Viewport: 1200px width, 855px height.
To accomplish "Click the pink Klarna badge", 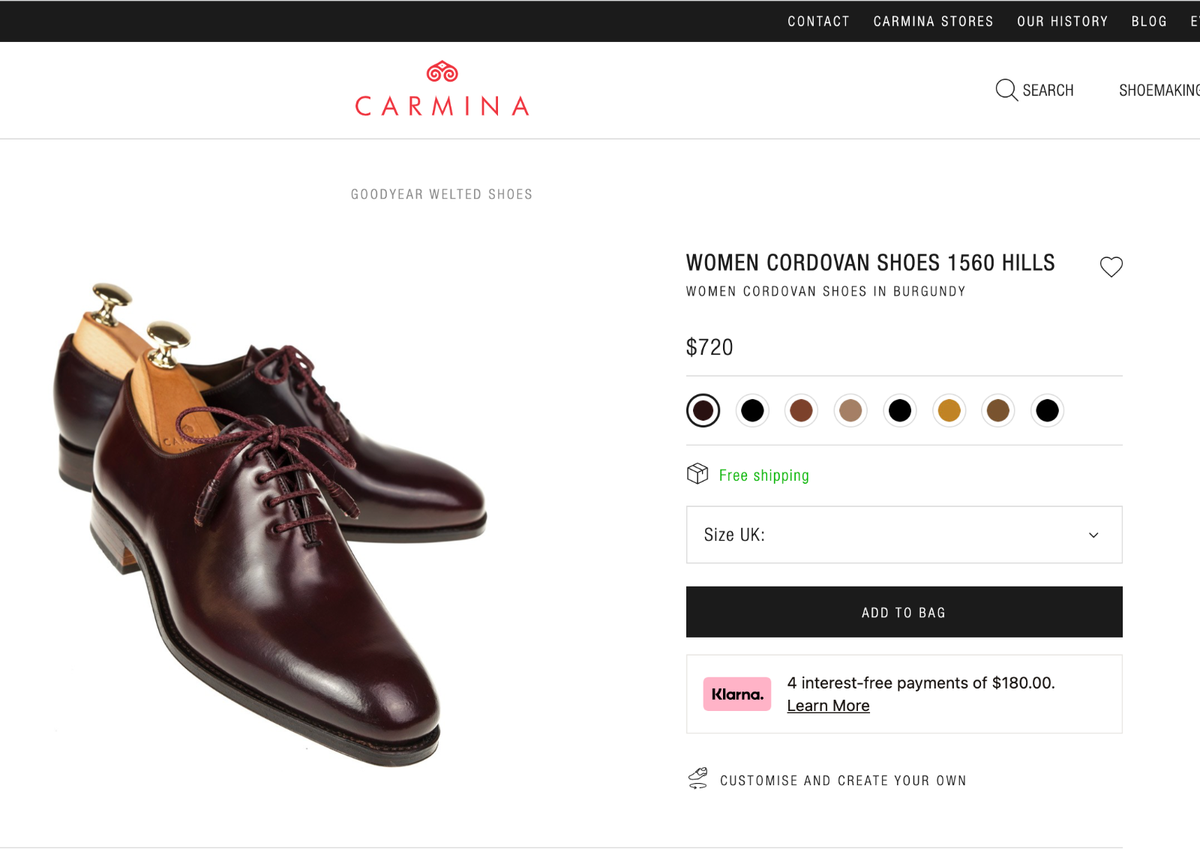I will pos(737,694).
